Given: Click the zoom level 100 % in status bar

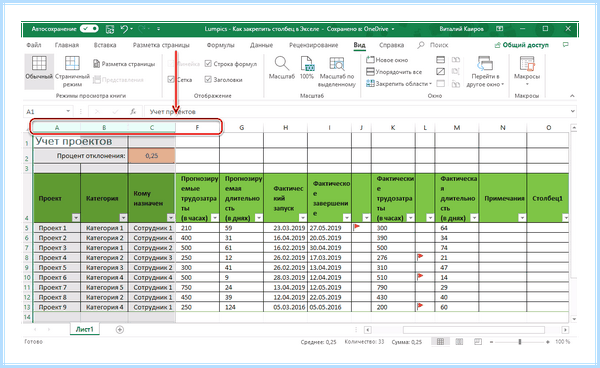Looking at the screenshot, I should point(563,342).
